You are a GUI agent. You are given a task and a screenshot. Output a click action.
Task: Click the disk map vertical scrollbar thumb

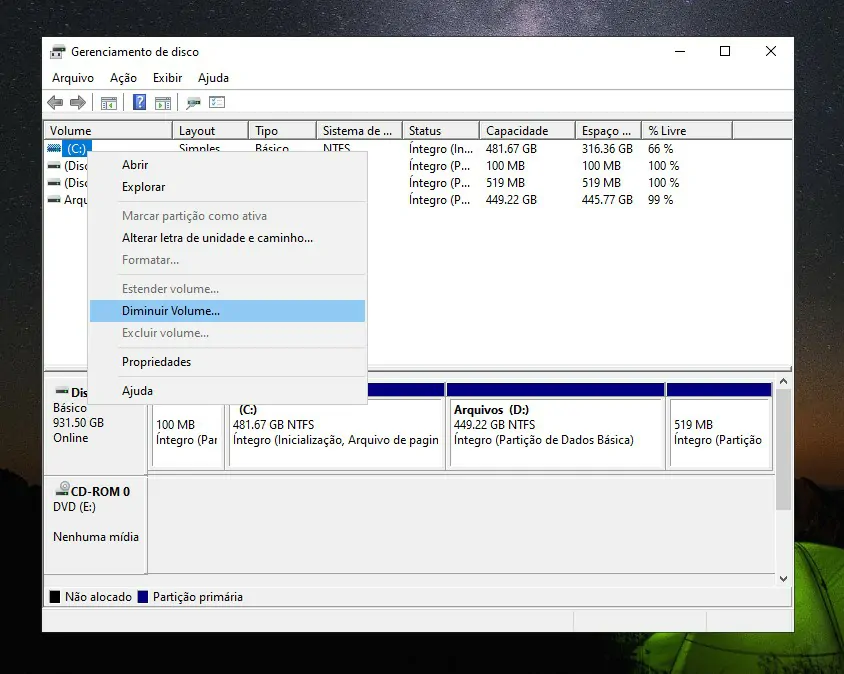(x=784, y=449)
